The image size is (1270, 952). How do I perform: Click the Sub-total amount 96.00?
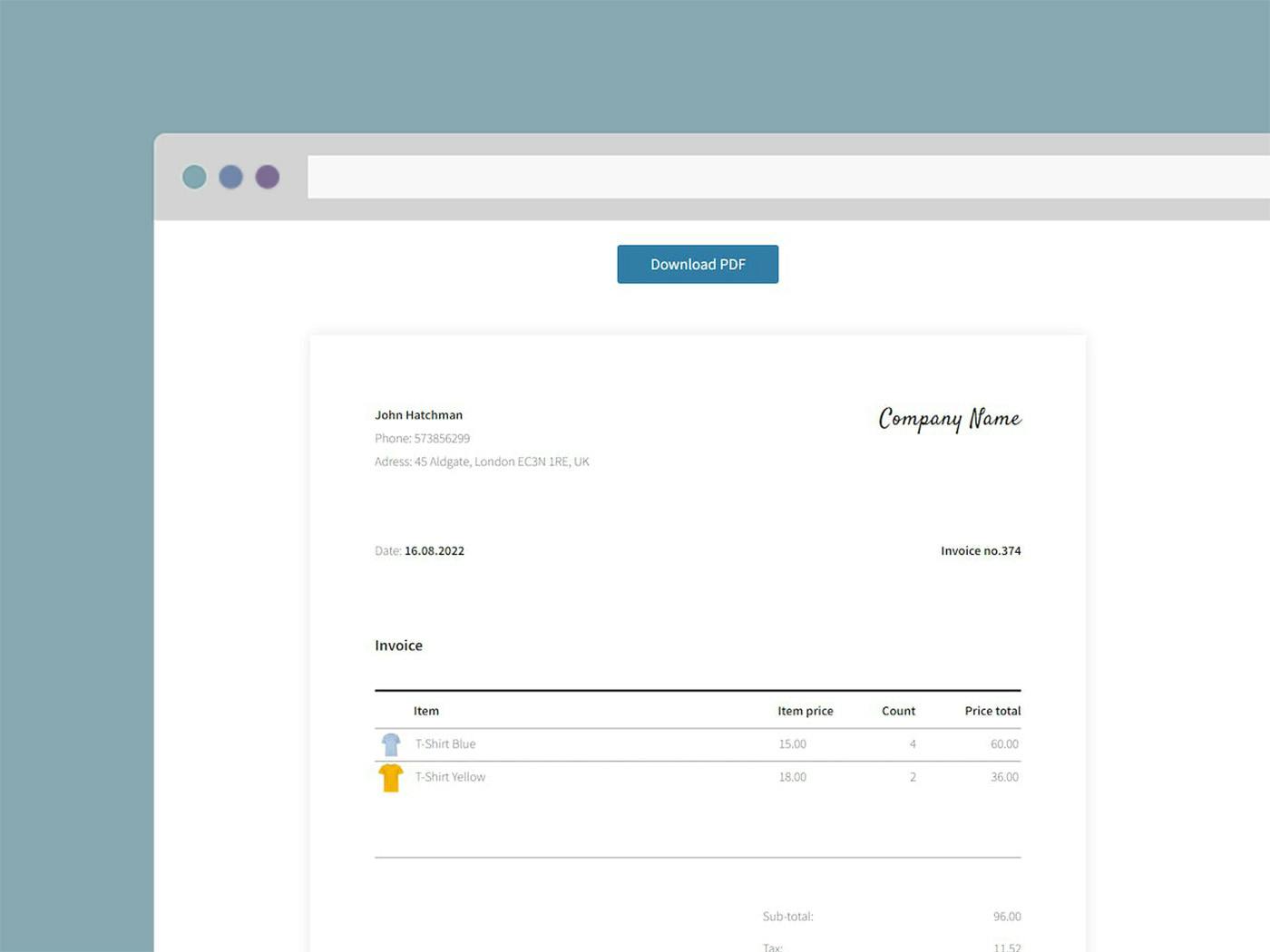1007,917
